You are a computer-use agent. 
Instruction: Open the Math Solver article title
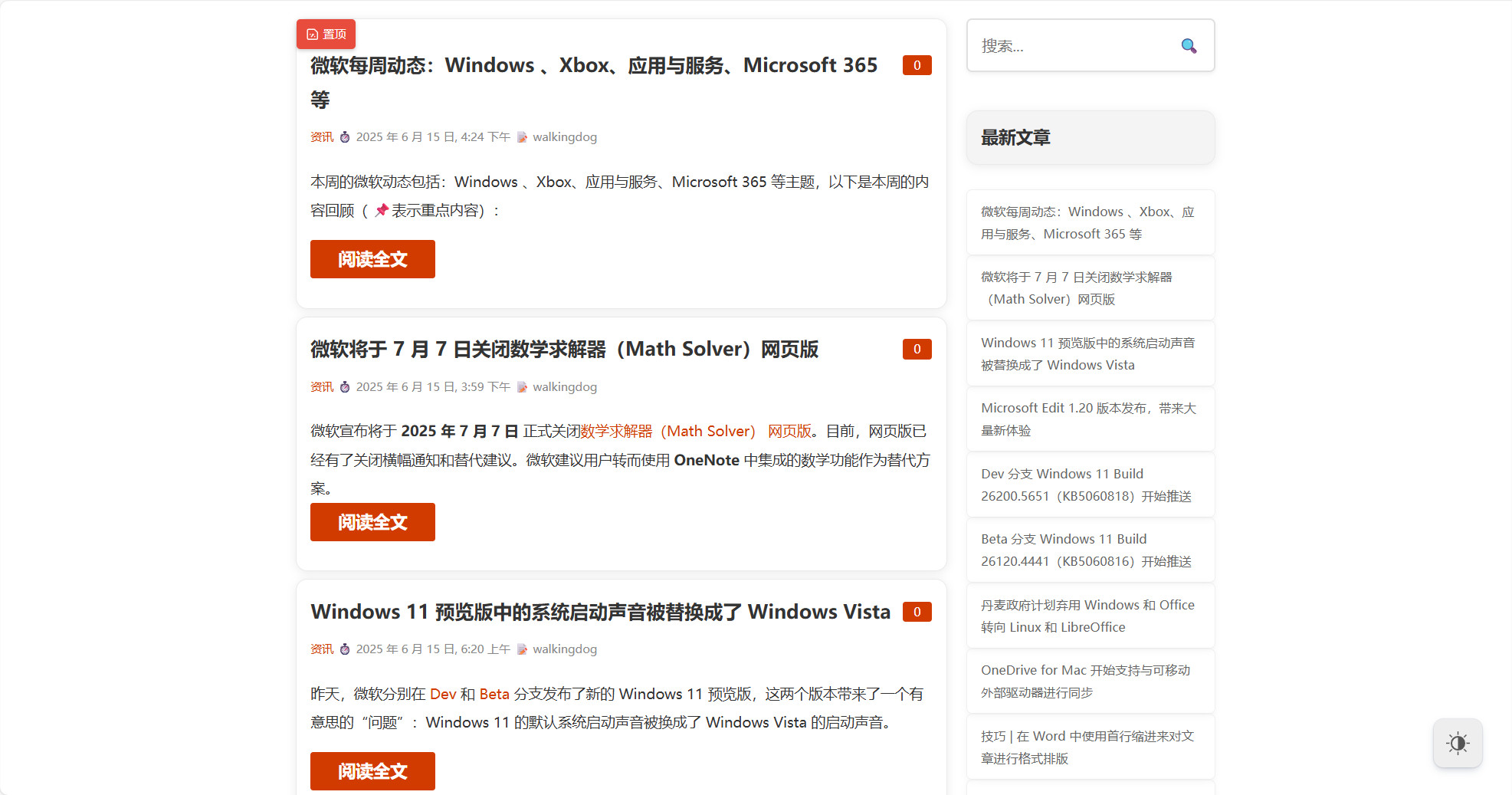(x=565, y=350)
